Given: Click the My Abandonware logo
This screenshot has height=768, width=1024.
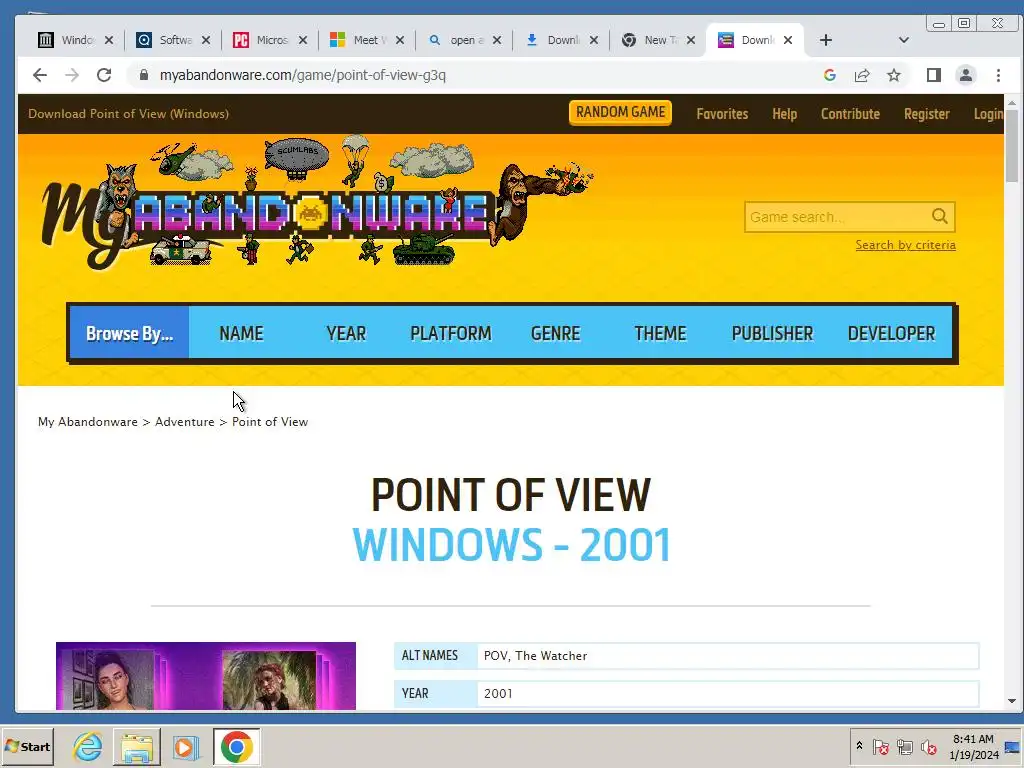Looking at the screenshot, I should (x=316, y=202).
